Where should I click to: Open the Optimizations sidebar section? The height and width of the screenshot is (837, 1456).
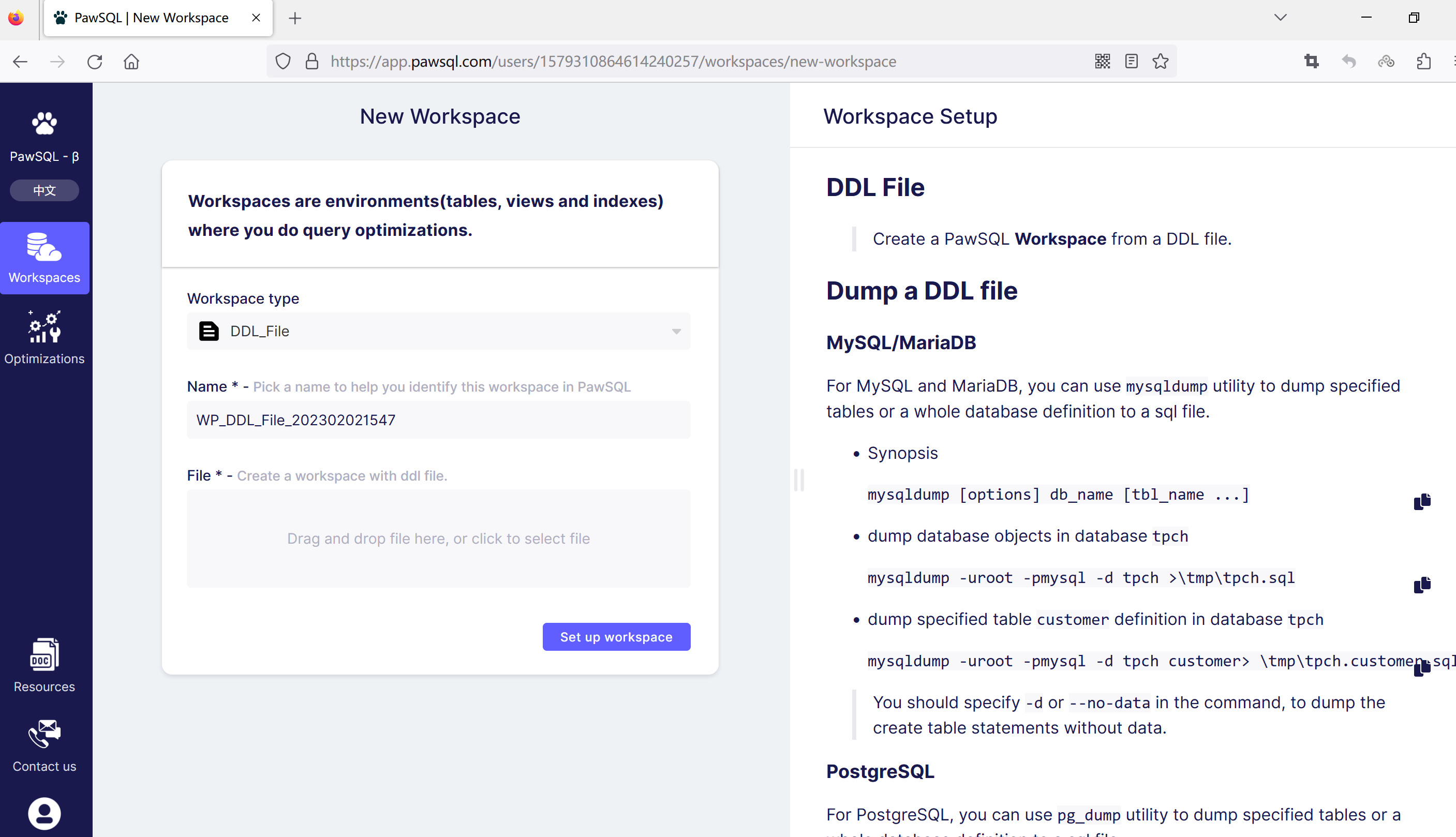coord(44,337)
